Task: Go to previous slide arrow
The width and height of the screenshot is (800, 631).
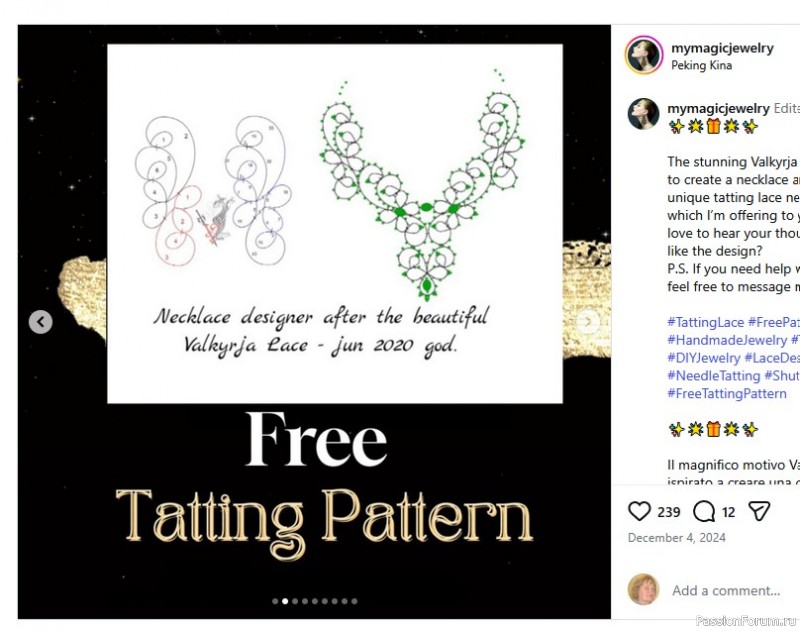Action: [41, 322]
